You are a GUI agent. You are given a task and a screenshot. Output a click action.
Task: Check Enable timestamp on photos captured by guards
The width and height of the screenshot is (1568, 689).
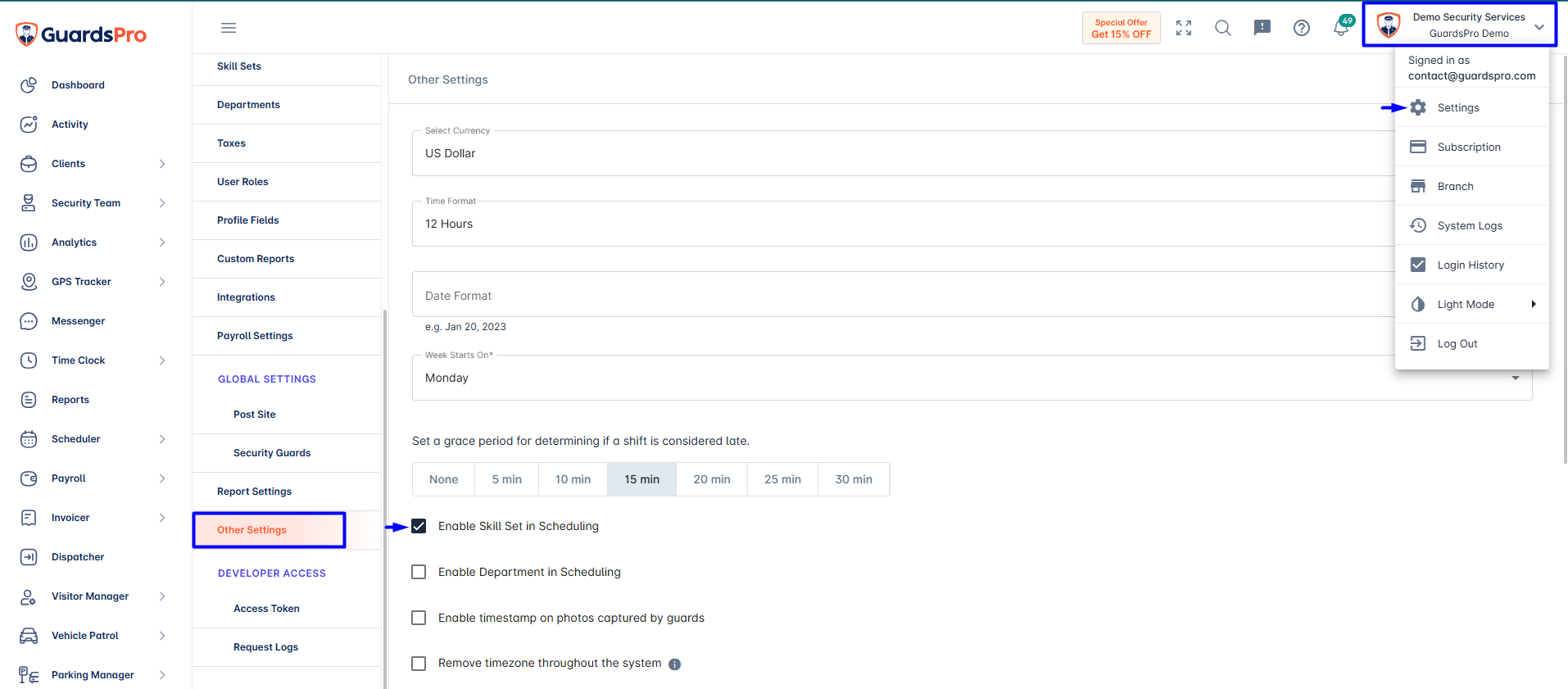(419, 618)
